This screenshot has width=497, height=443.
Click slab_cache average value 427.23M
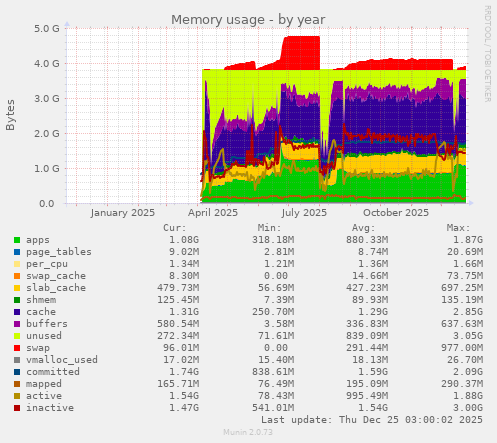click(x=367, y=288)
